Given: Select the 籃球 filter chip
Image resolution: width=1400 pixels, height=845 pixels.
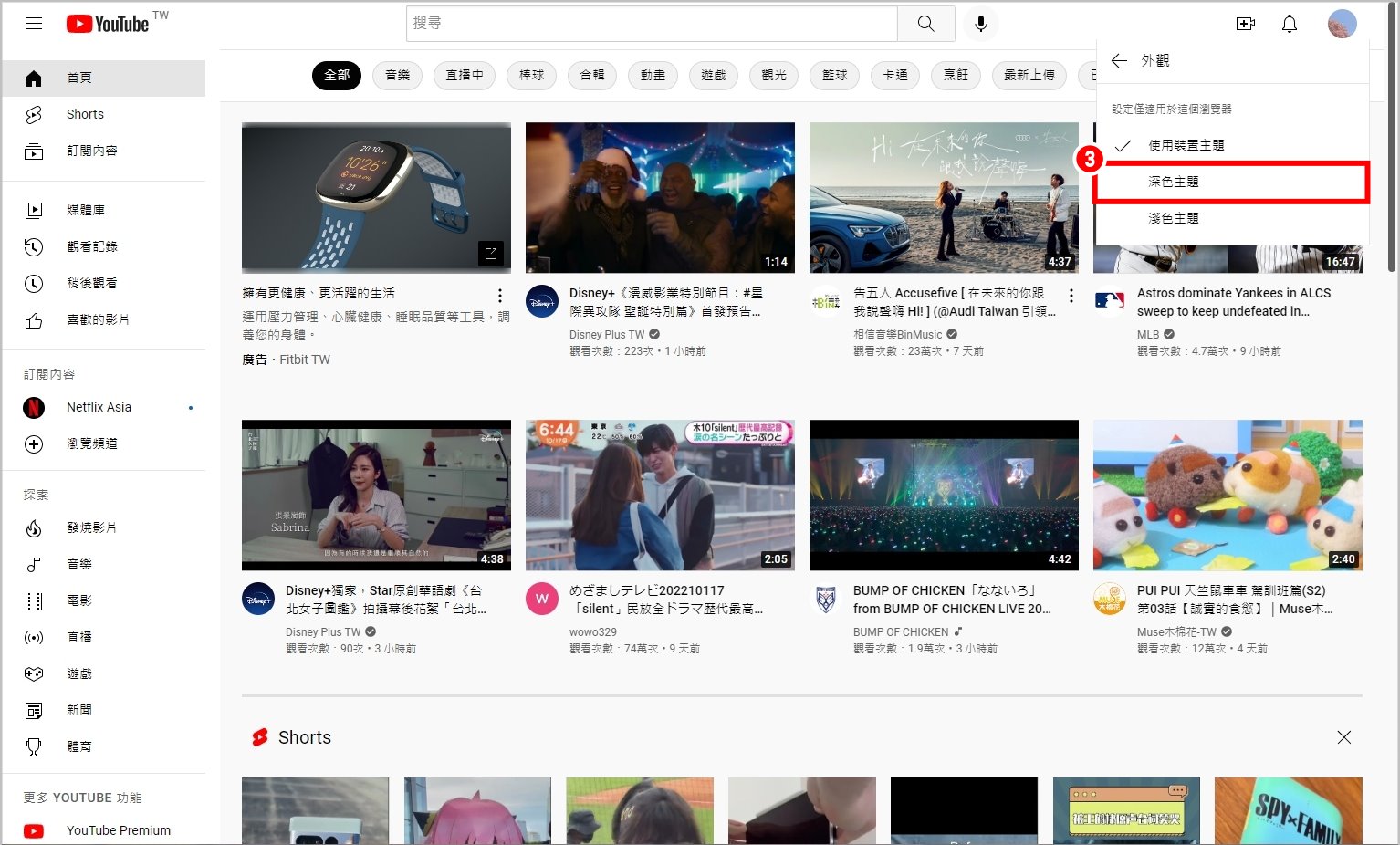Looking at the screenshot, I should click(x=835, y=75).
